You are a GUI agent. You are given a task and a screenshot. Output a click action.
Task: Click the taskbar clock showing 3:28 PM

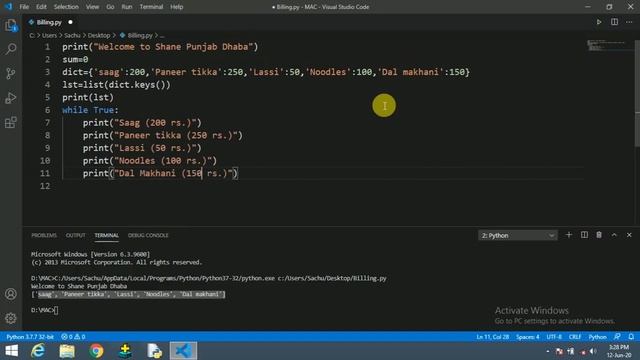point(619,351)
